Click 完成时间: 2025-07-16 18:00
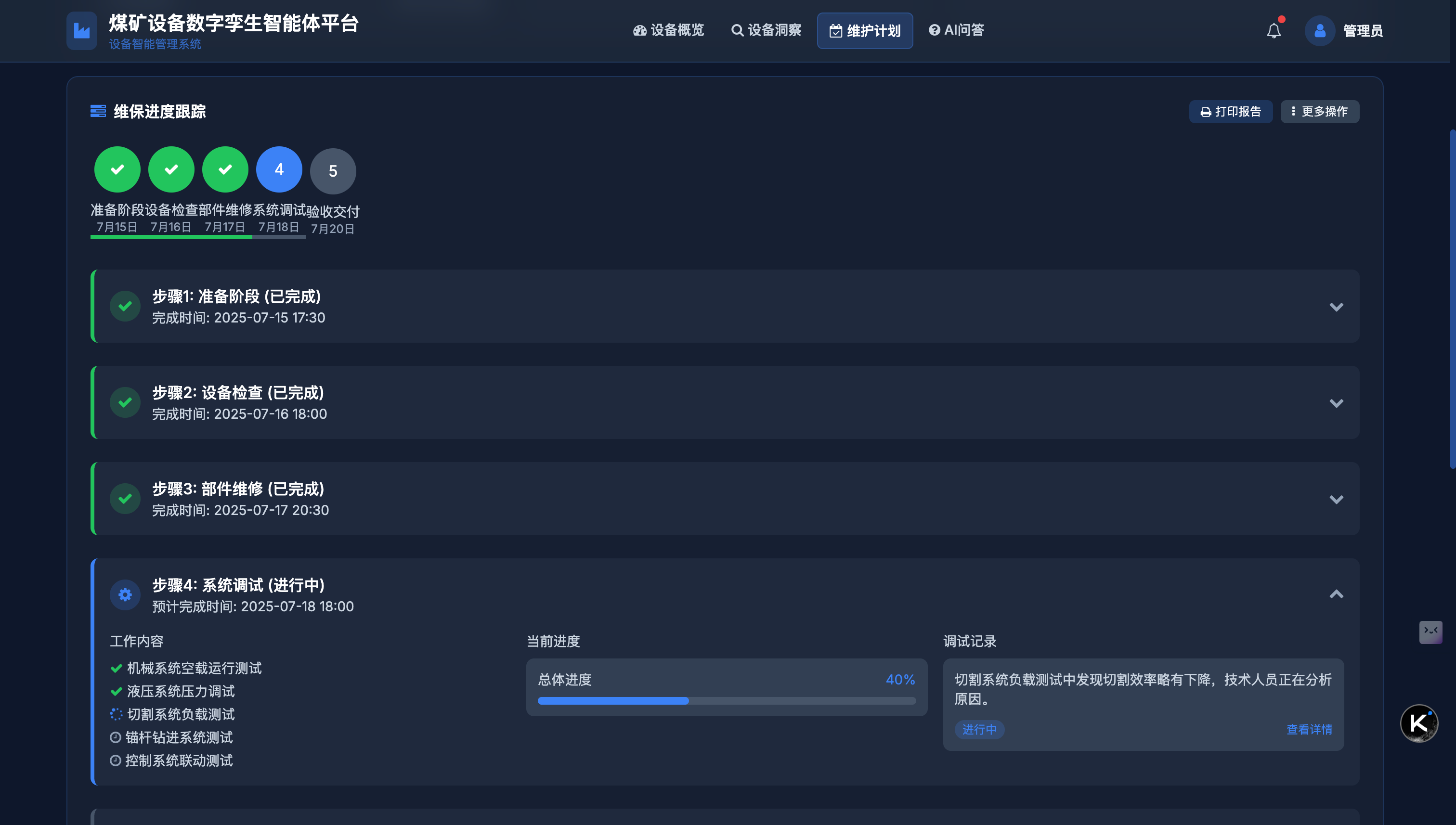 pos(240,413)
